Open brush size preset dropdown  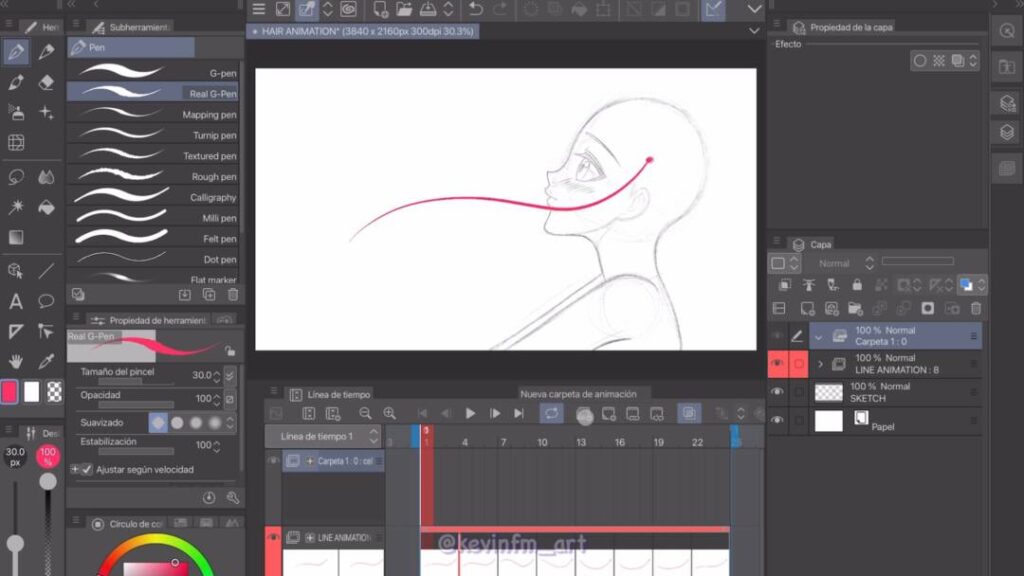click(229, 376)
